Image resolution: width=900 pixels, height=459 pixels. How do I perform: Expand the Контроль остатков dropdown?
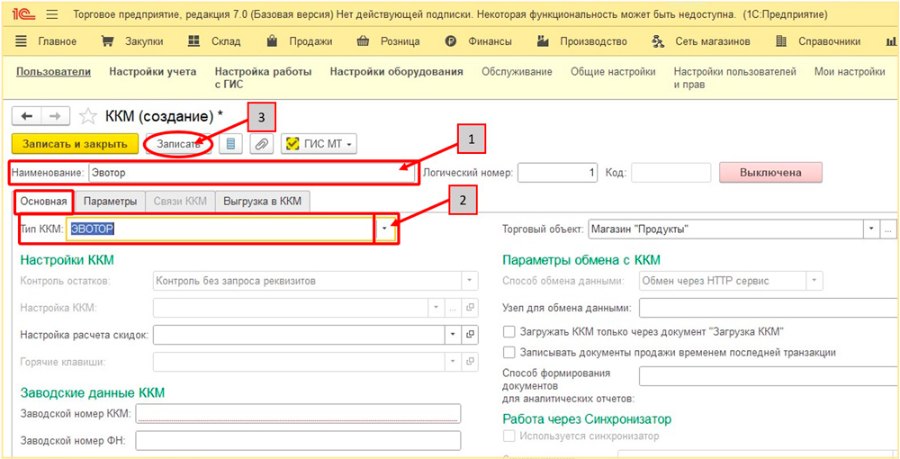470,281
